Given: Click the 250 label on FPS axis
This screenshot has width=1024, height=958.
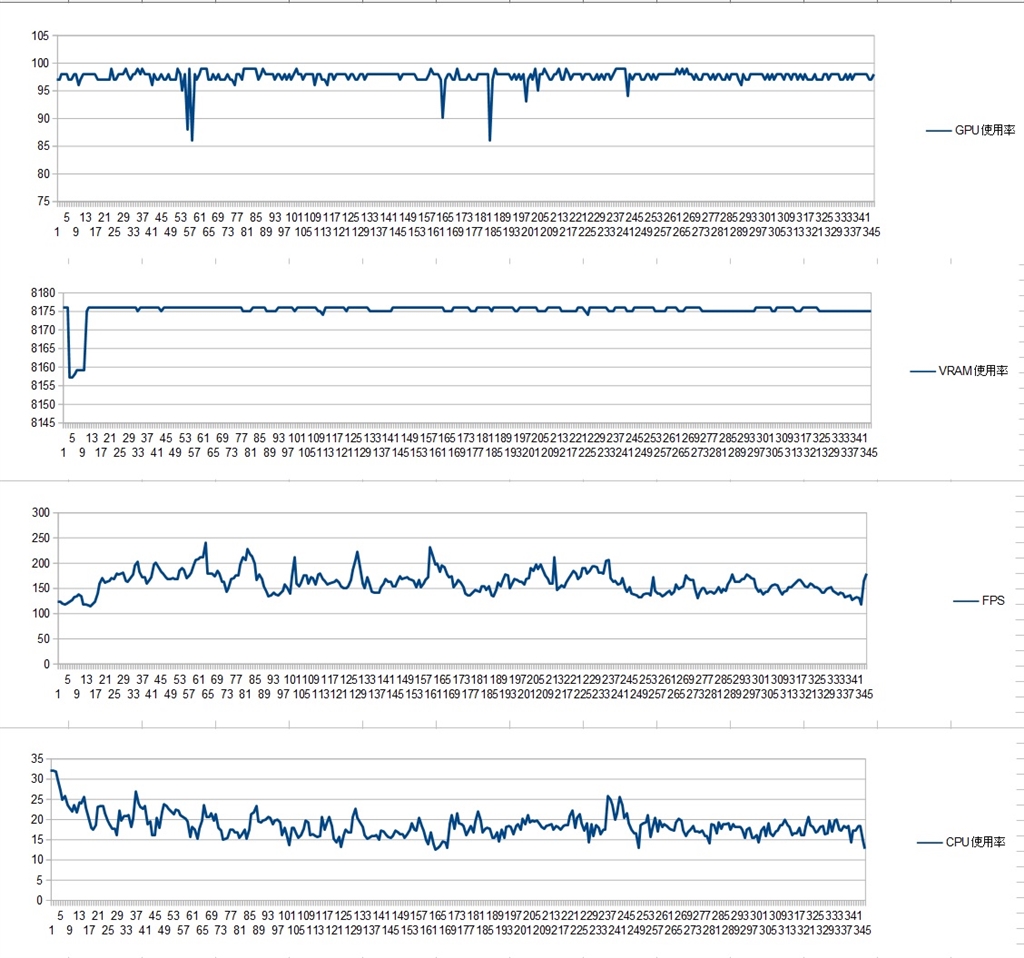Looking at the screenshot, I should [41, 538].
